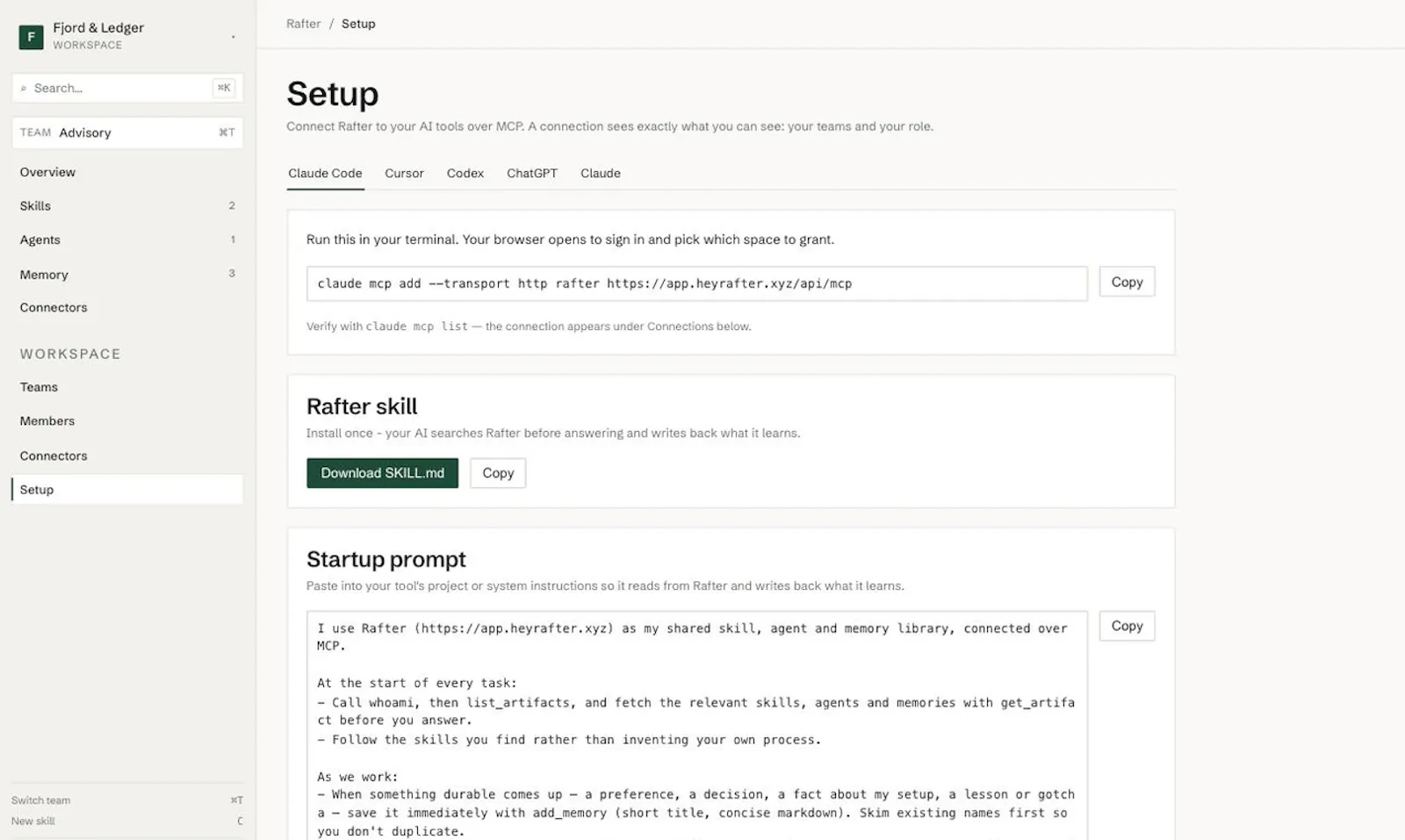Switch to the ChatGPT tab
1405x840 pixels.
point(532,173)
